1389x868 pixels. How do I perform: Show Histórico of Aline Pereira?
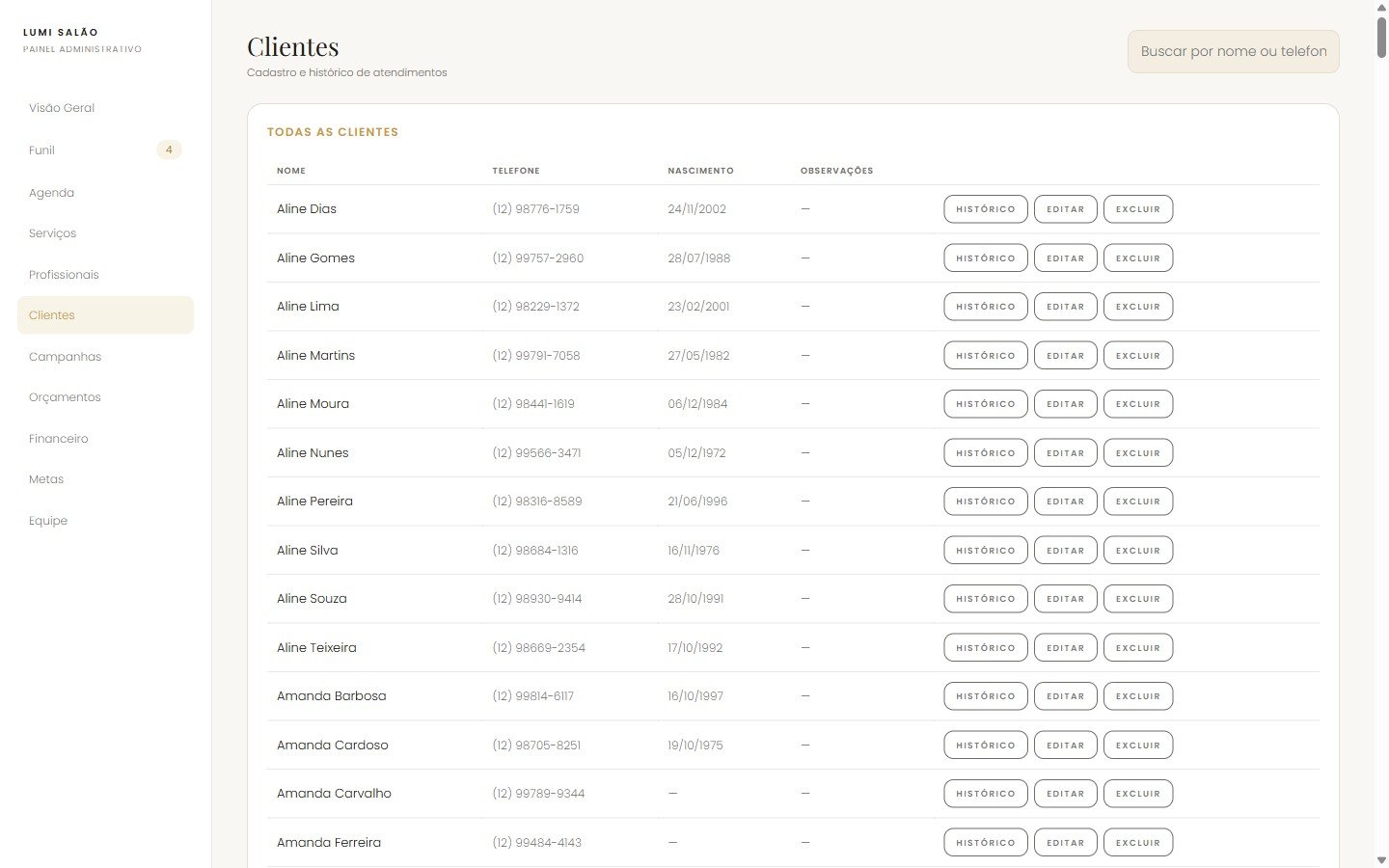(x=986, y=502)
